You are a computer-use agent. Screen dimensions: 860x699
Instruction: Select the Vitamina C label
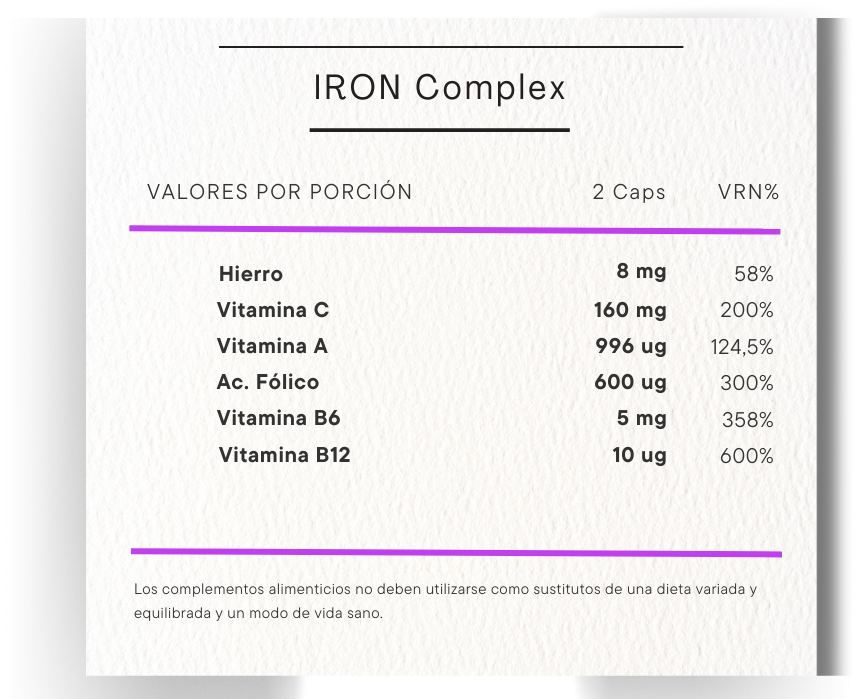click(272, 310)
